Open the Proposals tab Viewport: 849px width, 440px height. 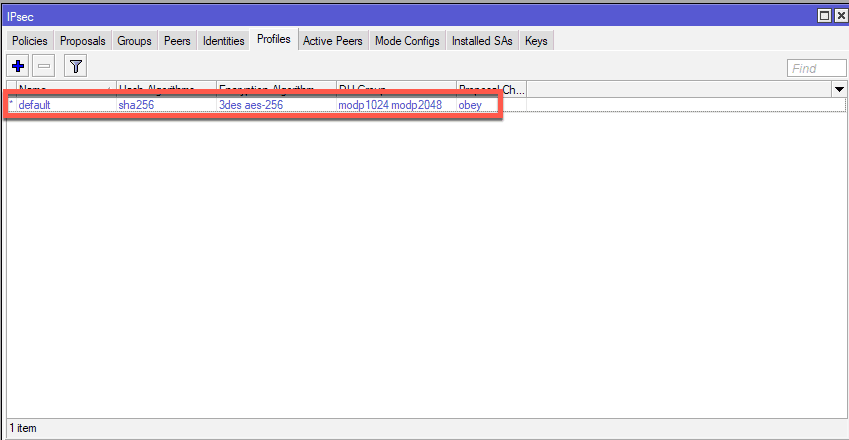(82, 41)
